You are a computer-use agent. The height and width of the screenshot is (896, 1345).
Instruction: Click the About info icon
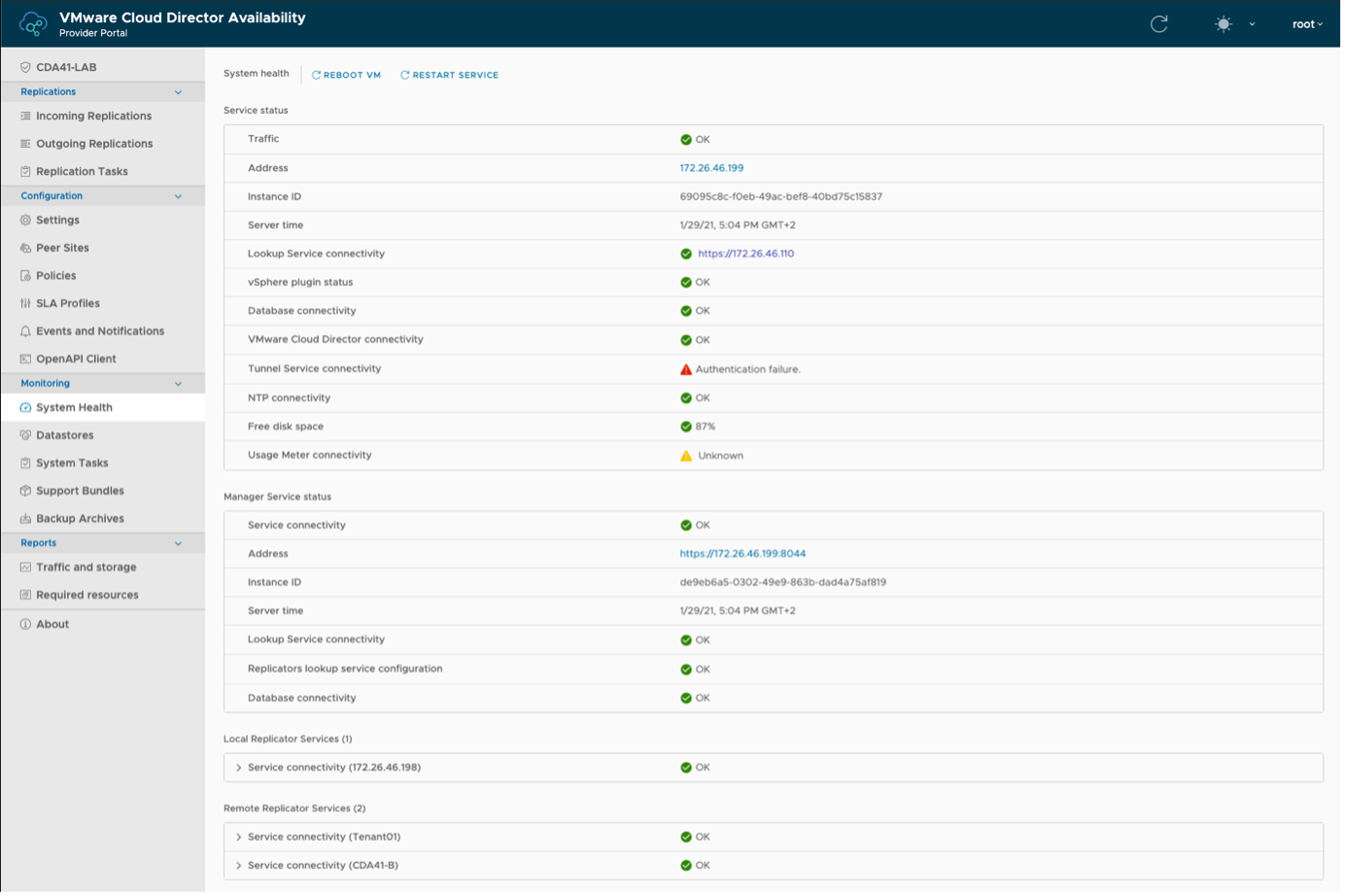tap(25, 624)
